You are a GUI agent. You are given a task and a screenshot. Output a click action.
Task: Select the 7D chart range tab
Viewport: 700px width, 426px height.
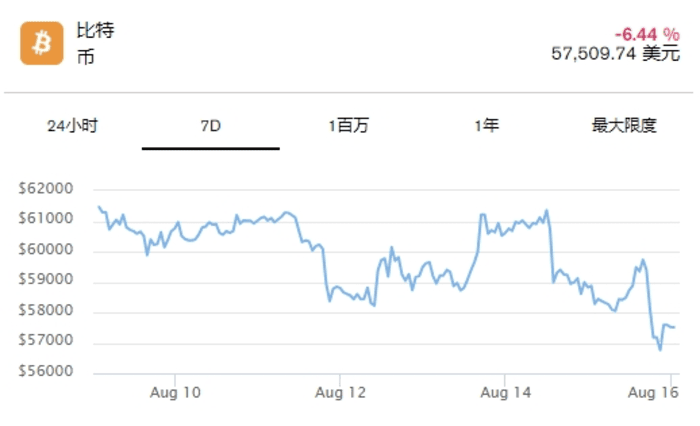coord(211,126)
